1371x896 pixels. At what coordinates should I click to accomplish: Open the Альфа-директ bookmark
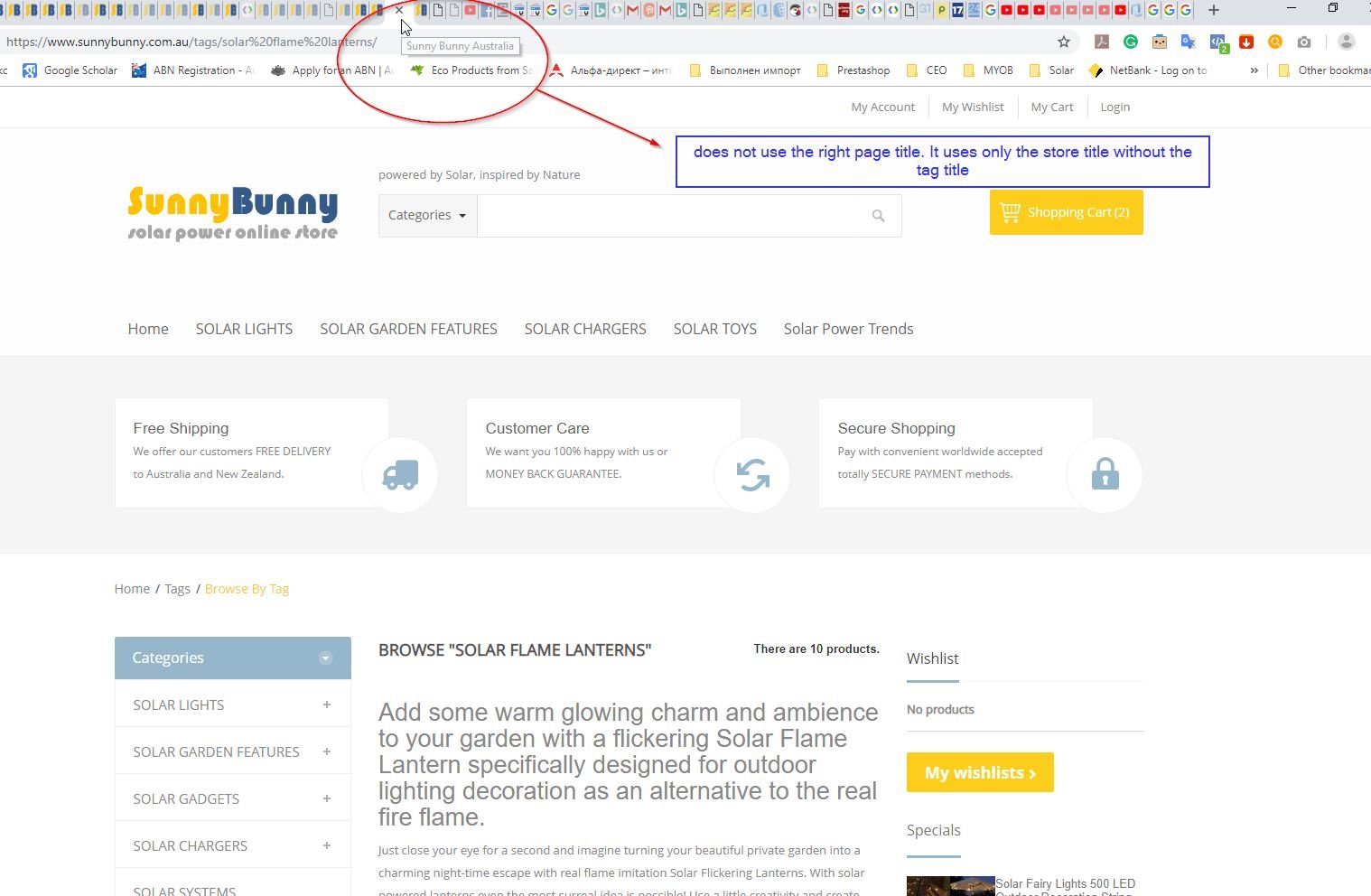pos(611,70)
